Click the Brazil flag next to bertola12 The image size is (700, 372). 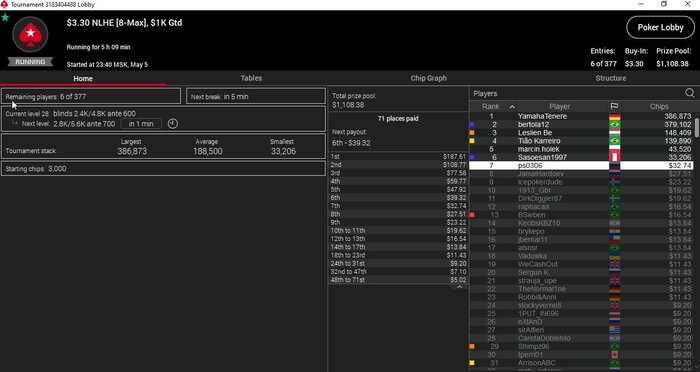coord(614,125)
